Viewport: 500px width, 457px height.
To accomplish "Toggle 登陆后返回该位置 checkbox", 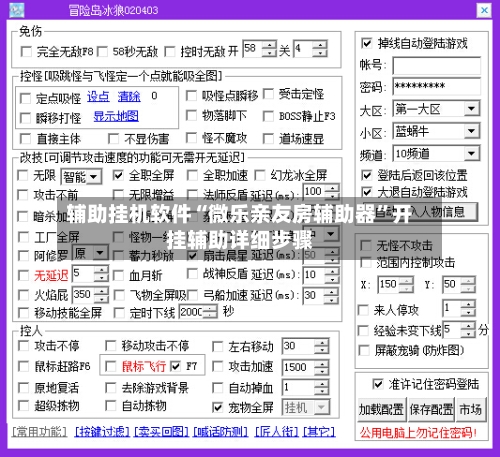I will tap(366, 175).
